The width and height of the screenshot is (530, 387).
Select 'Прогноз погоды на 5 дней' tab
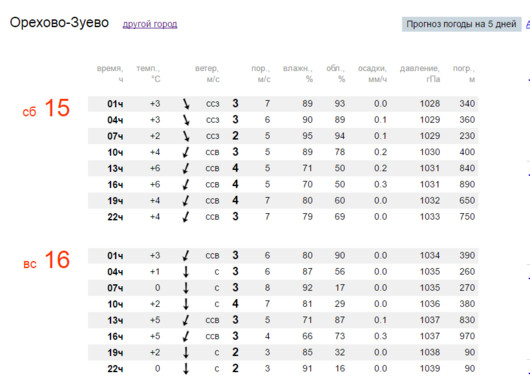click(x=461, y=24)
